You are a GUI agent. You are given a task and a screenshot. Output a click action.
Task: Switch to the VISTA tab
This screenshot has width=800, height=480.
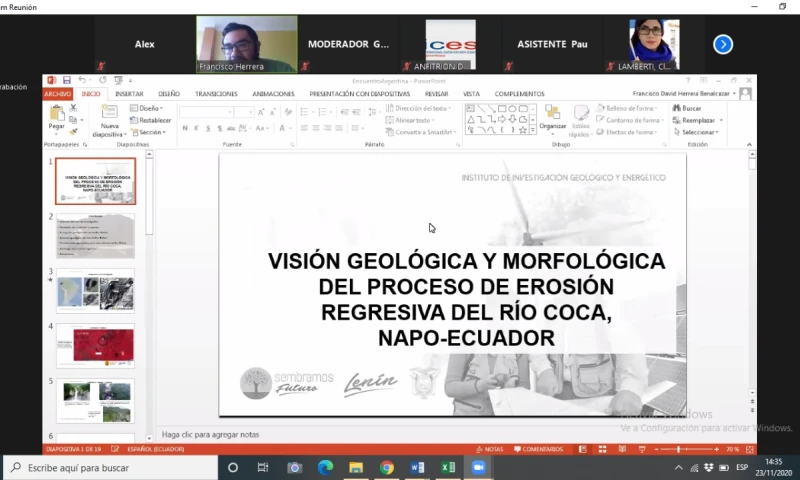[471, 94]
